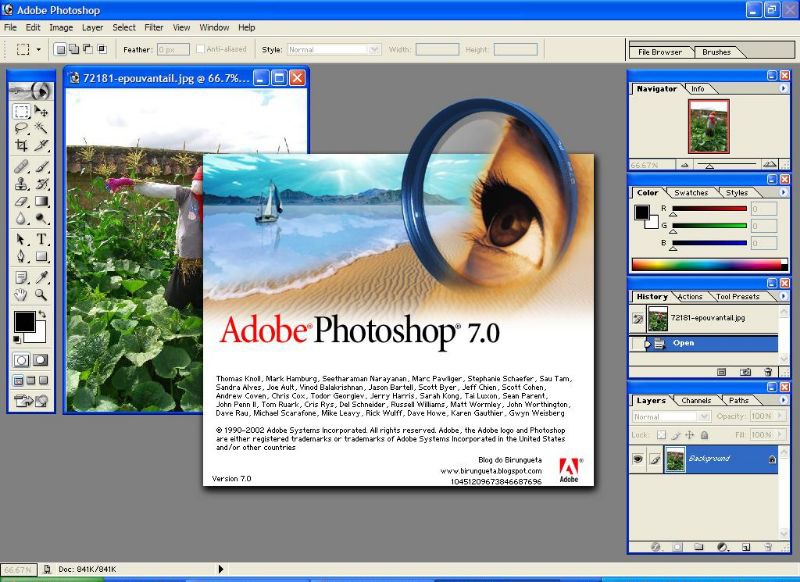Open the Image menu
800x582 pixels.
pos(61,28)
